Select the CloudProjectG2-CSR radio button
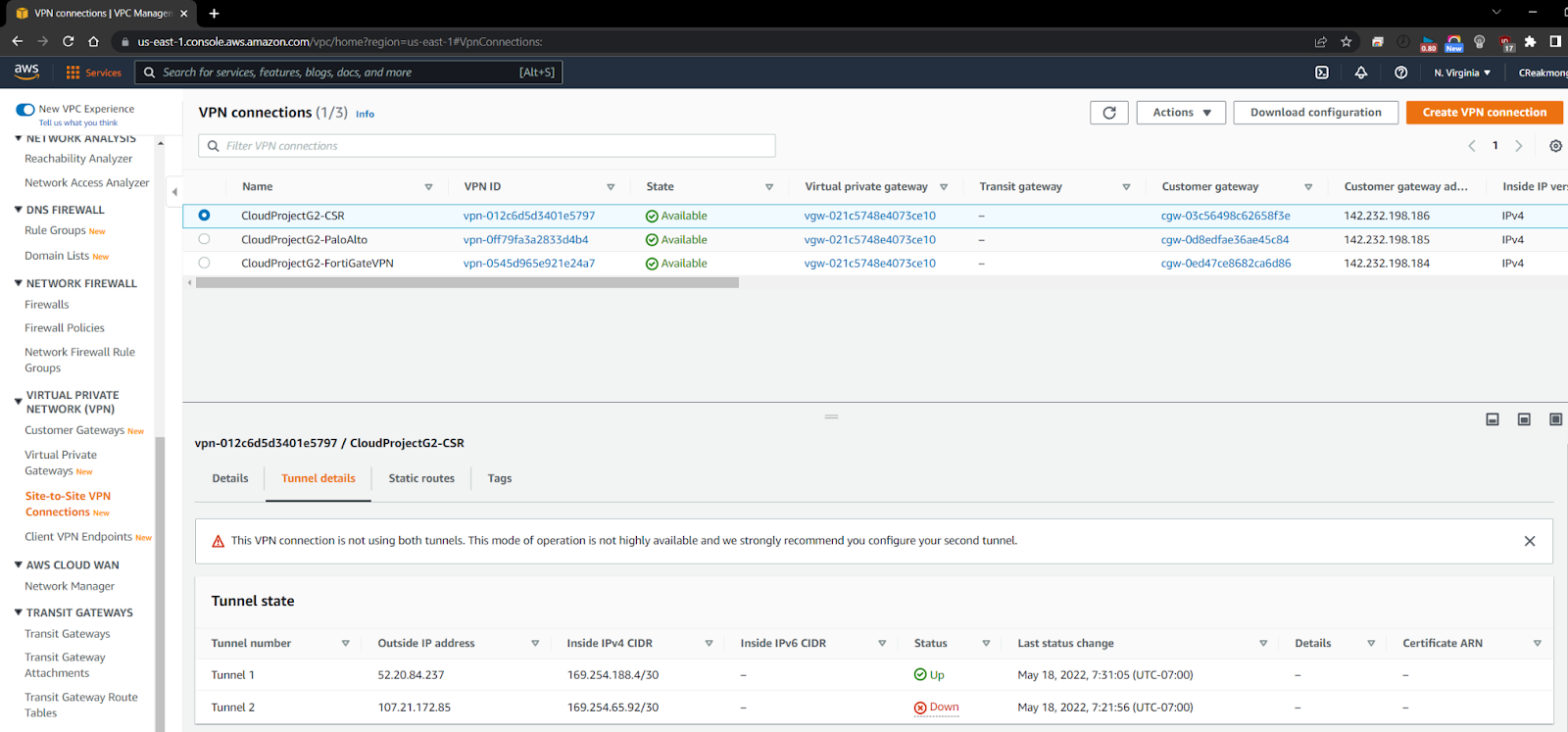This screenshot has height=732, width=1568. [x=204, y=215]
